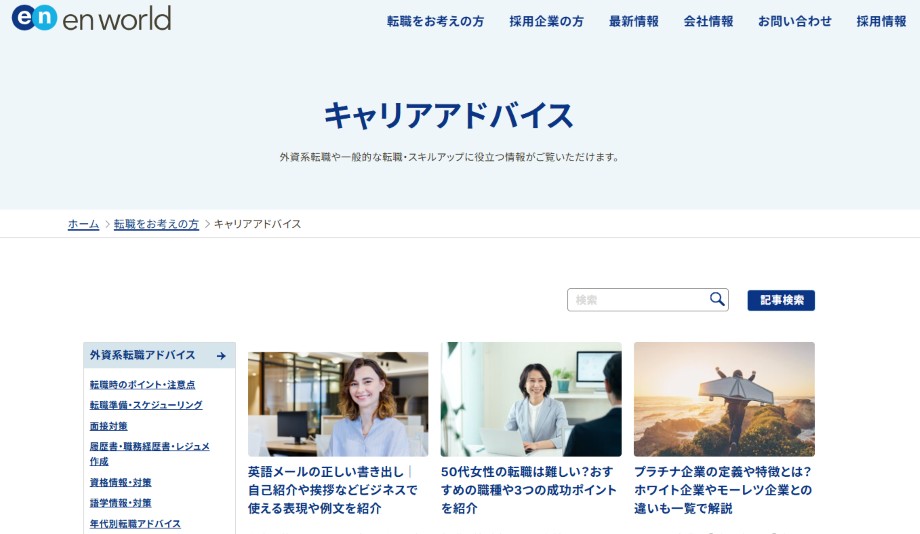Open 資格情報・対策 sidebar link
The image size is (920, 534).
point(120,482)
